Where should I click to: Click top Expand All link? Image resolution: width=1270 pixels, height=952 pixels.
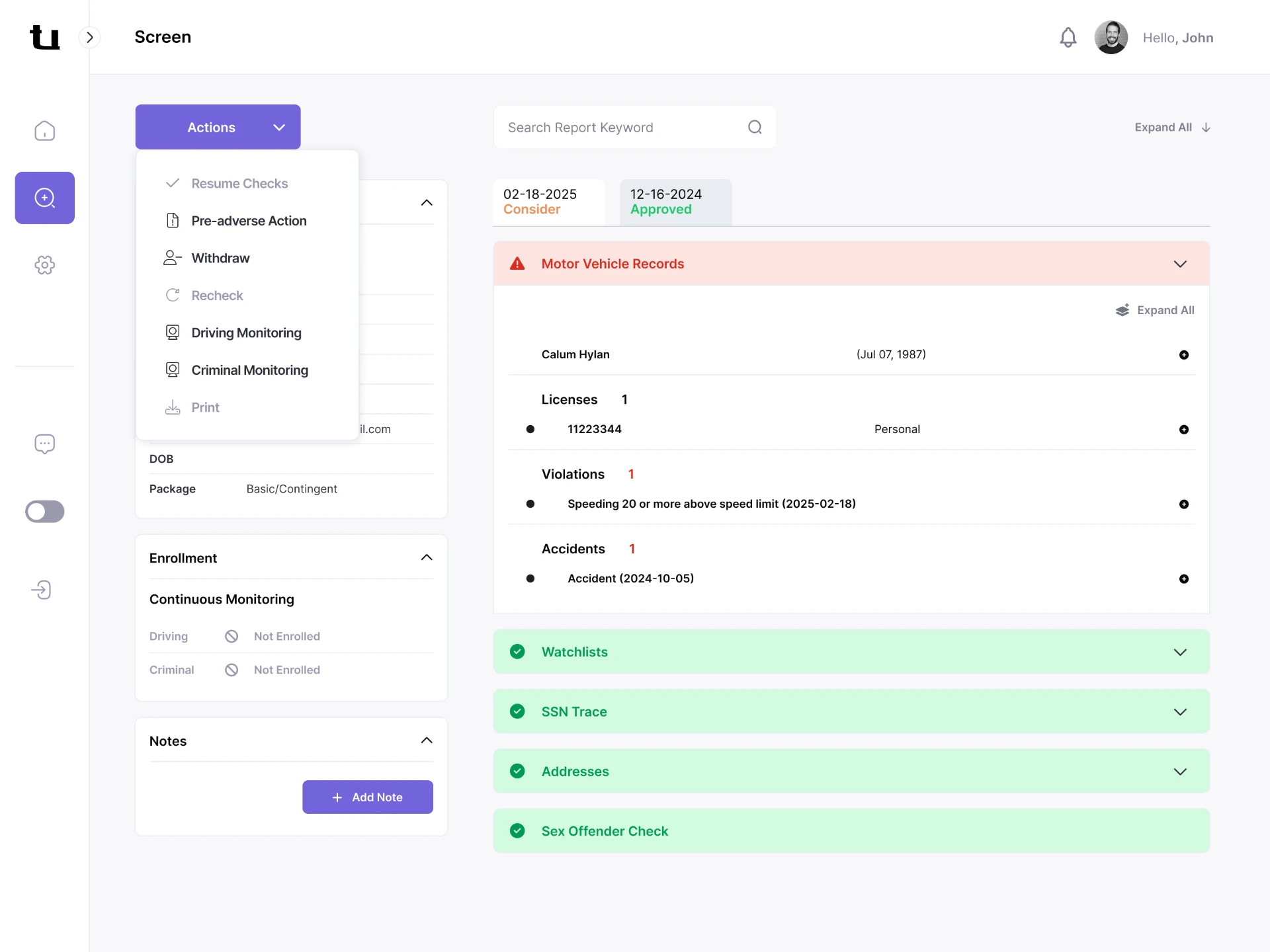1172,127
